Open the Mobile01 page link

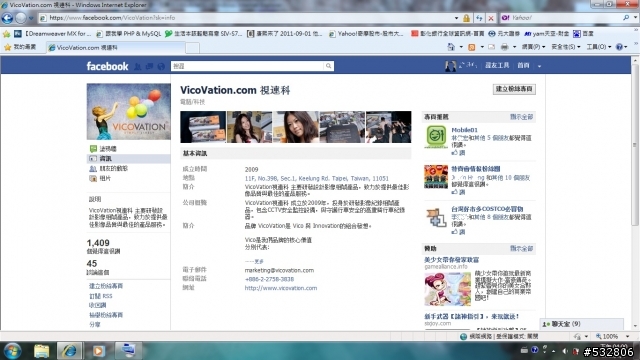click(464, 130)
